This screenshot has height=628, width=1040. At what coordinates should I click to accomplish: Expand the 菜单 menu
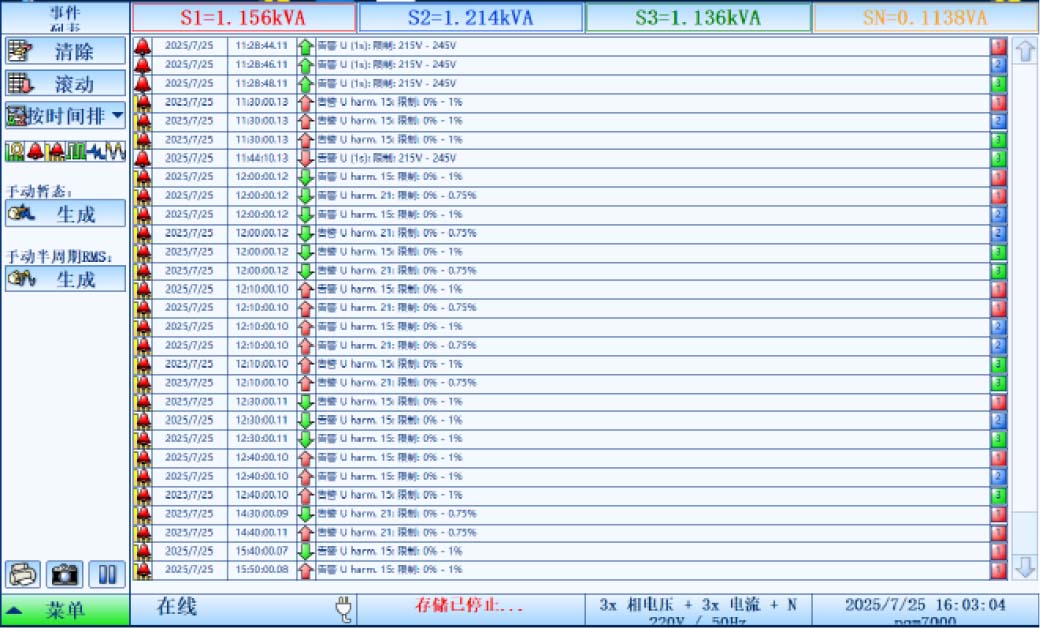65,610
